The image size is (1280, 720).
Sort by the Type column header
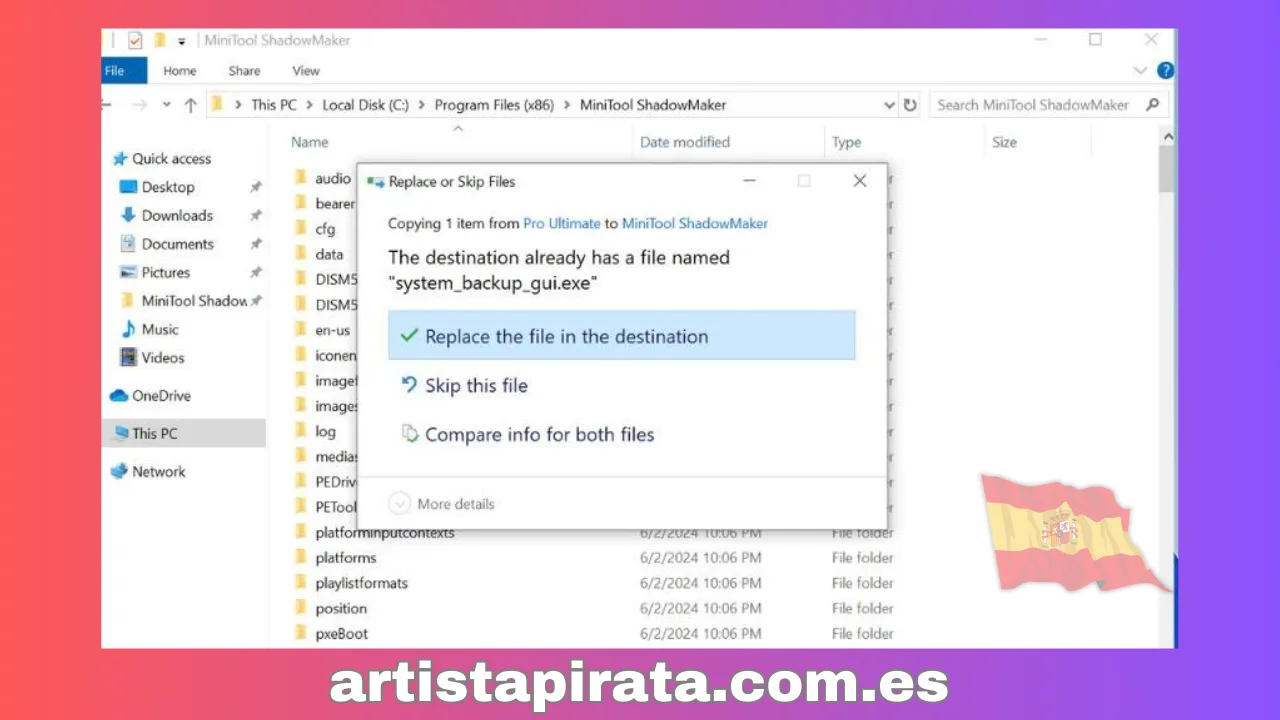point(846,142)
